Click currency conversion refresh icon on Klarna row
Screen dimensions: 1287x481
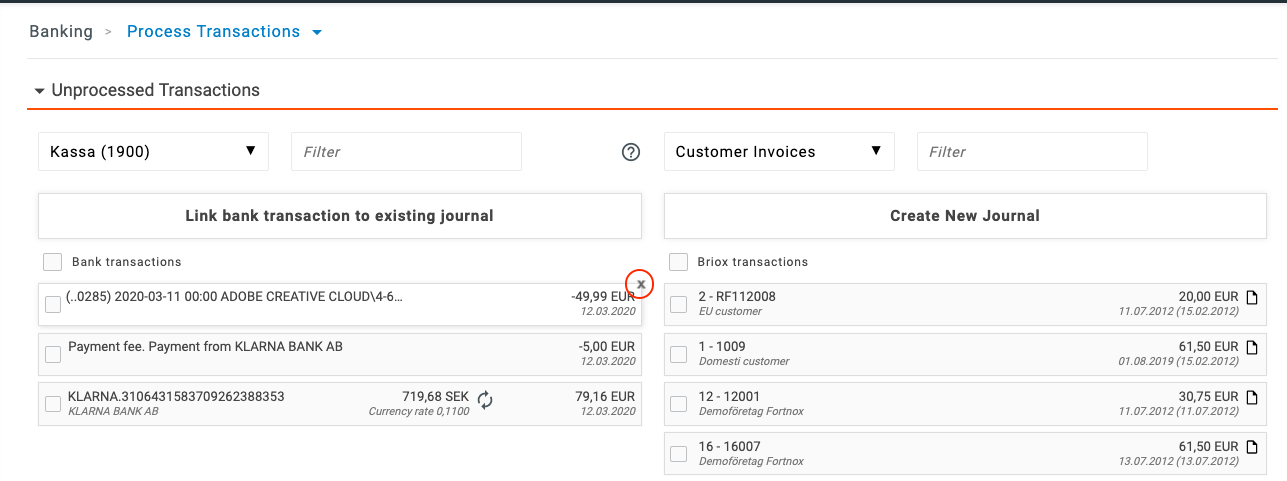pos(485,400)
